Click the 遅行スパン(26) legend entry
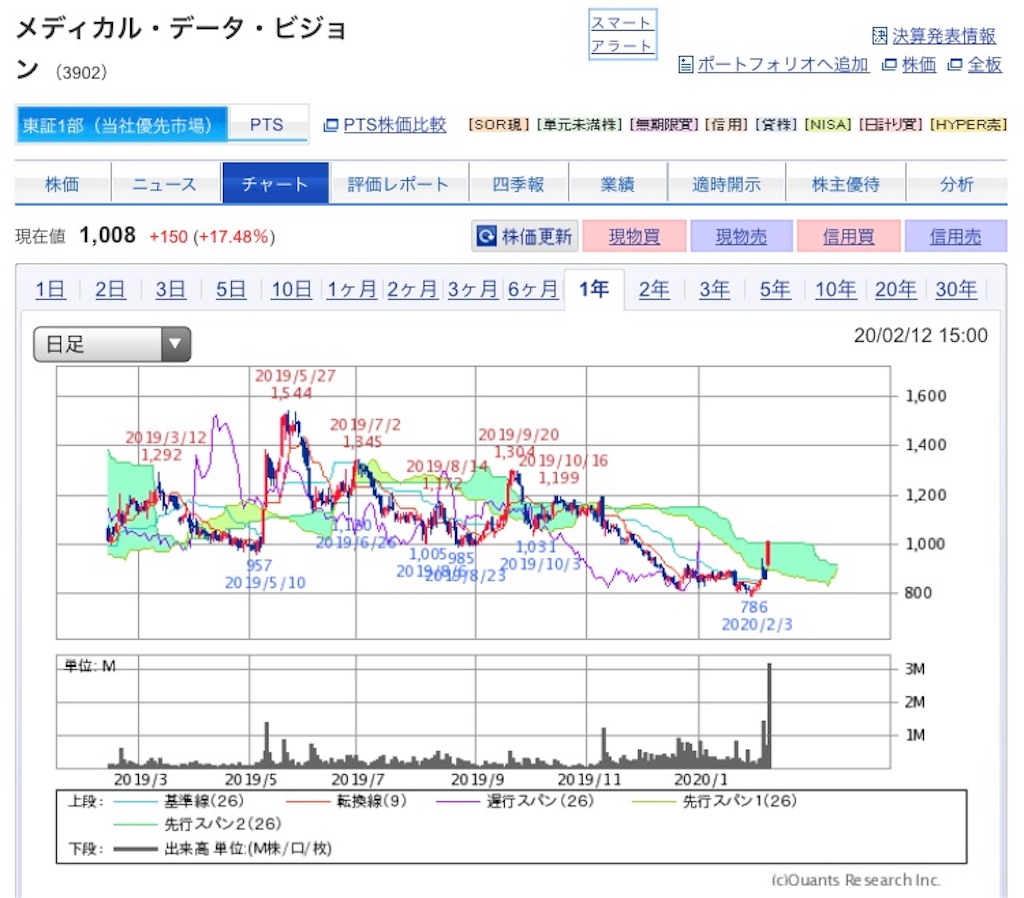Screen dimensions: 1024x898 click(x=515, y=801)
